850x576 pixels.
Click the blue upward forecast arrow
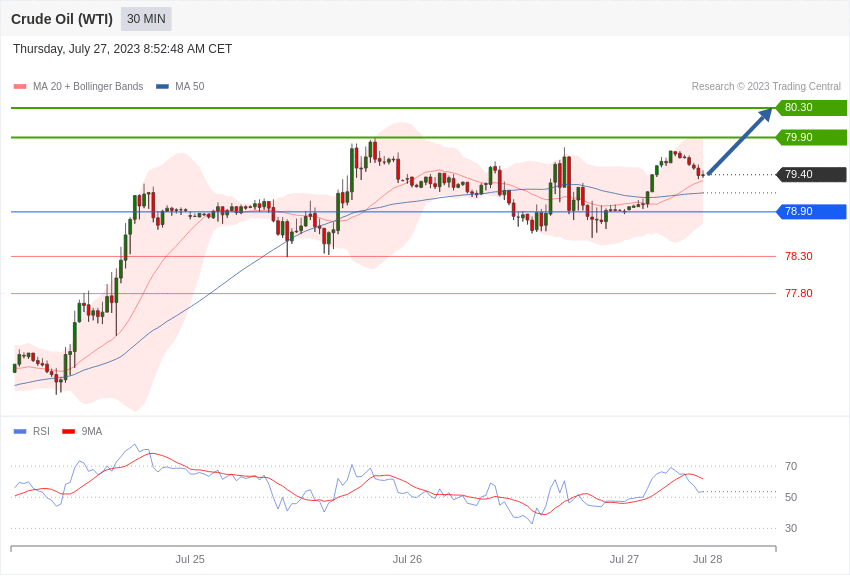coord(740,142)
